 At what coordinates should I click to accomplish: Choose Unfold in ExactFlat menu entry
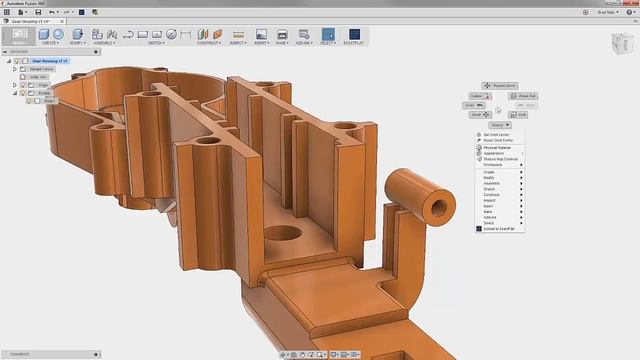[500, 229]
